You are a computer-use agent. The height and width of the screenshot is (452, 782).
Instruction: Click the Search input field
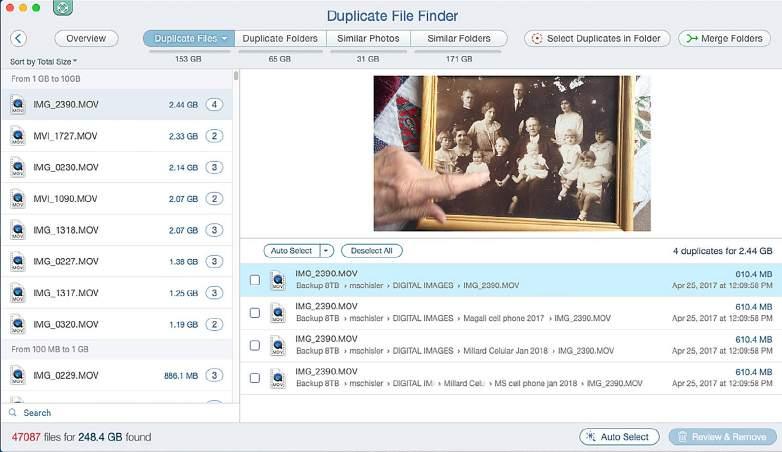(120, 413)
